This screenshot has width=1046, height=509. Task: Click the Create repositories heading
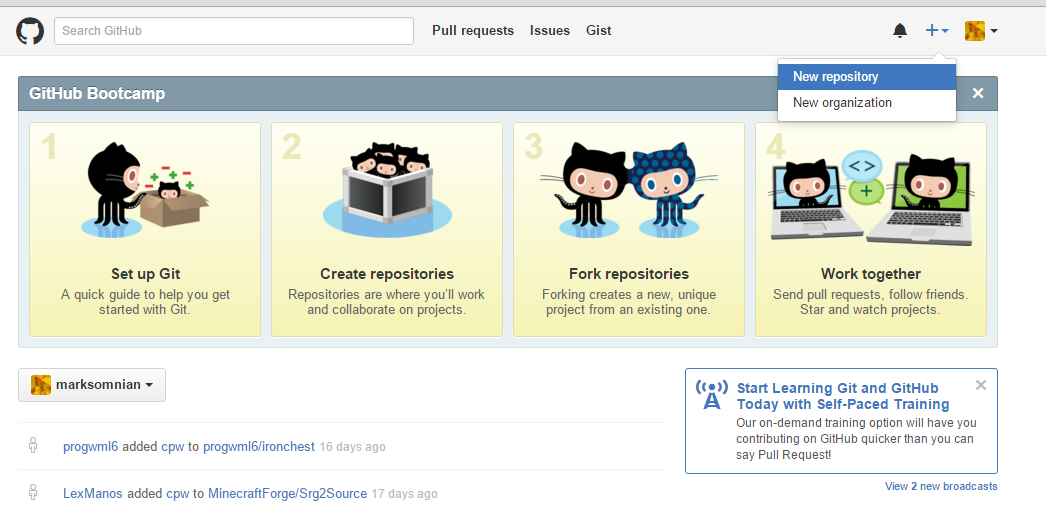(387, 274)
